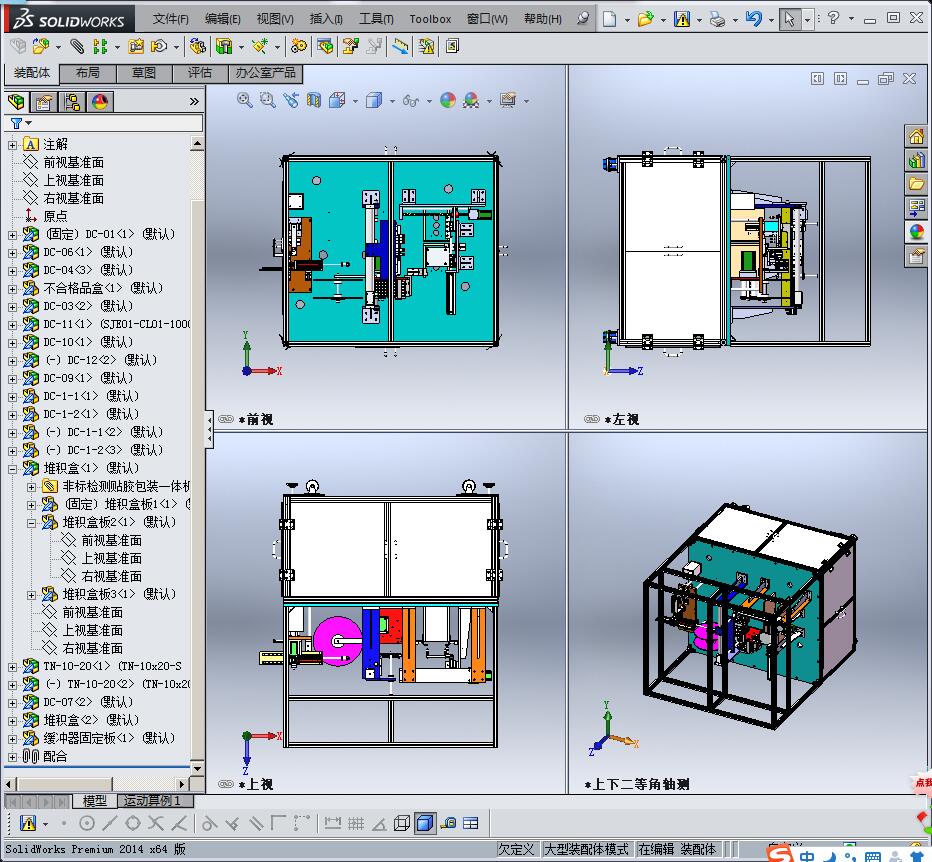Click the Print icon
932x862 pixels.
(717, 19)
